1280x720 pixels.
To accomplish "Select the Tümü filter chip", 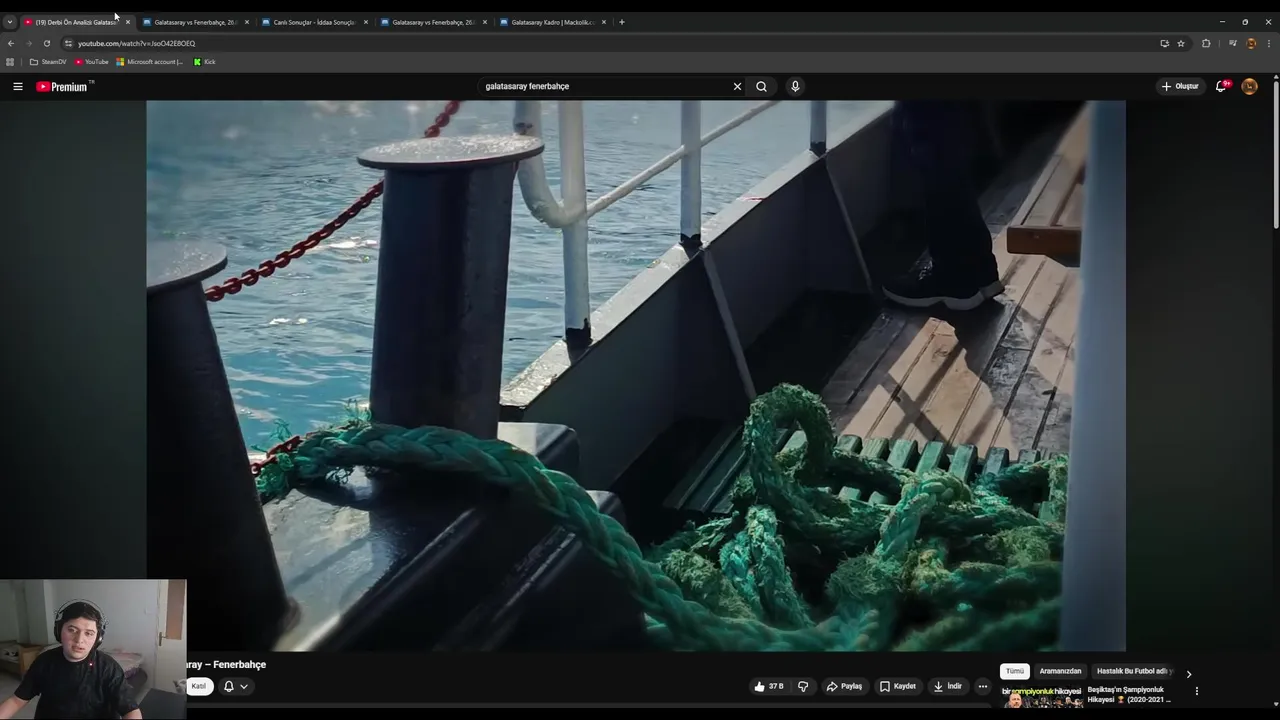I will click(1015, 671).
